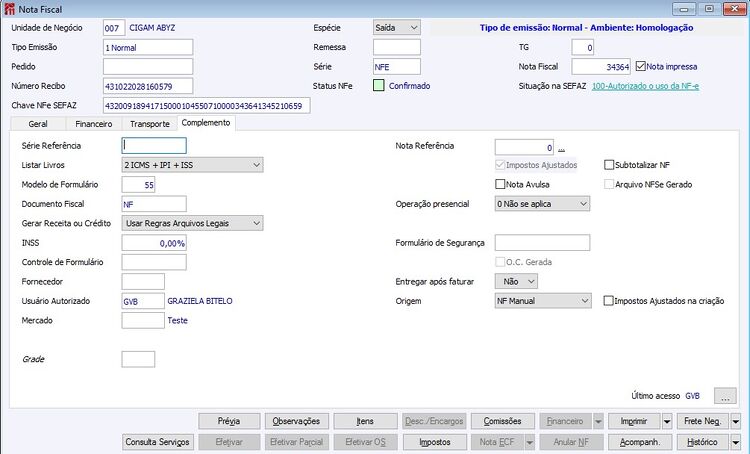The width and height of the screenshot is (750, 454).
Task: Click the Observações button
Action: (x=297, y=421)
